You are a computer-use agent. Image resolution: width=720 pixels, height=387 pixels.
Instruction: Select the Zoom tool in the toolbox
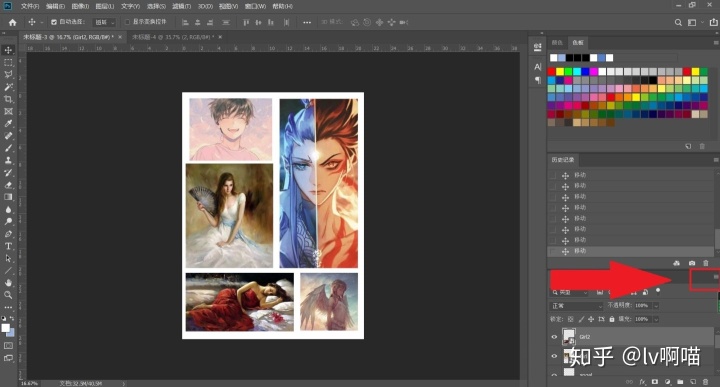click(x=8, y=295)
